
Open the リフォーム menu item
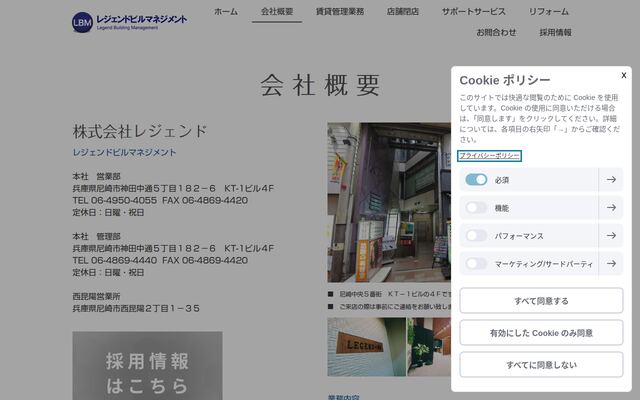(x=549, y=11)
